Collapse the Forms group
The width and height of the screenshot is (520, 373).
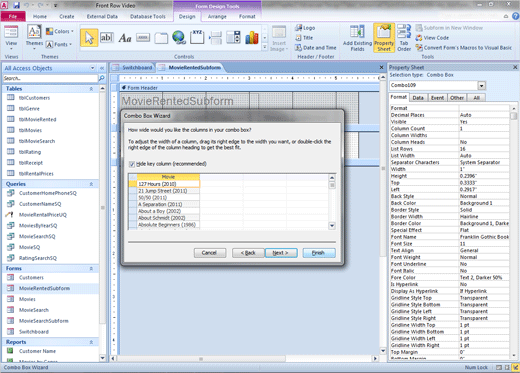(91, 269)
